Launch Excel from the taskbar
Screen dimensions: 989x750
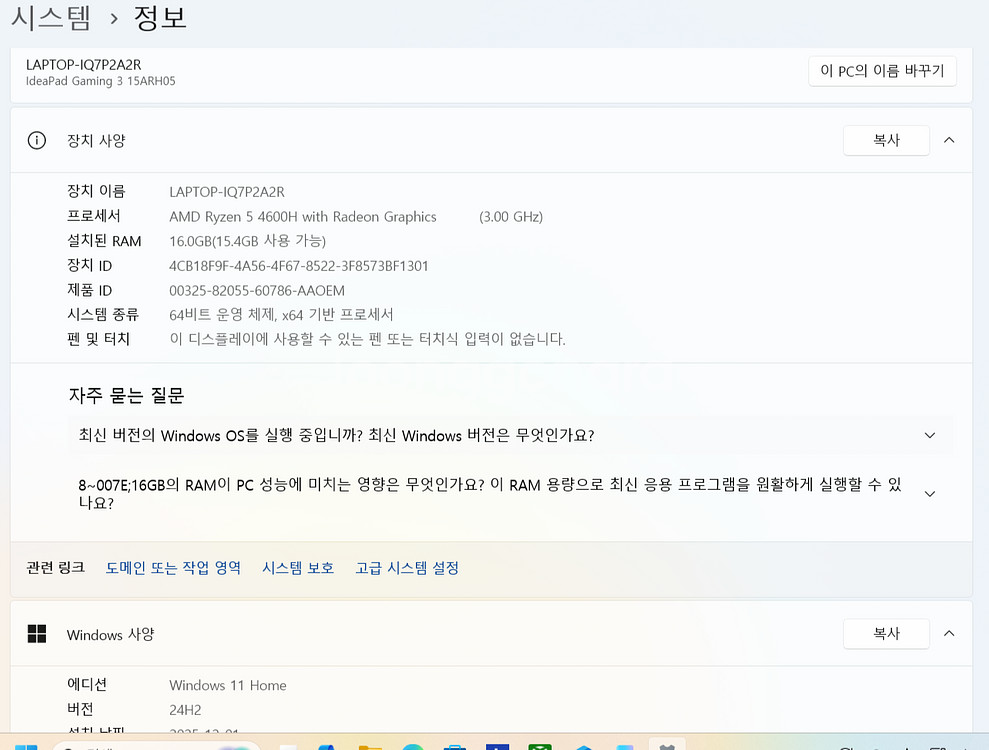pyautogui.click(x=540, y=744)
